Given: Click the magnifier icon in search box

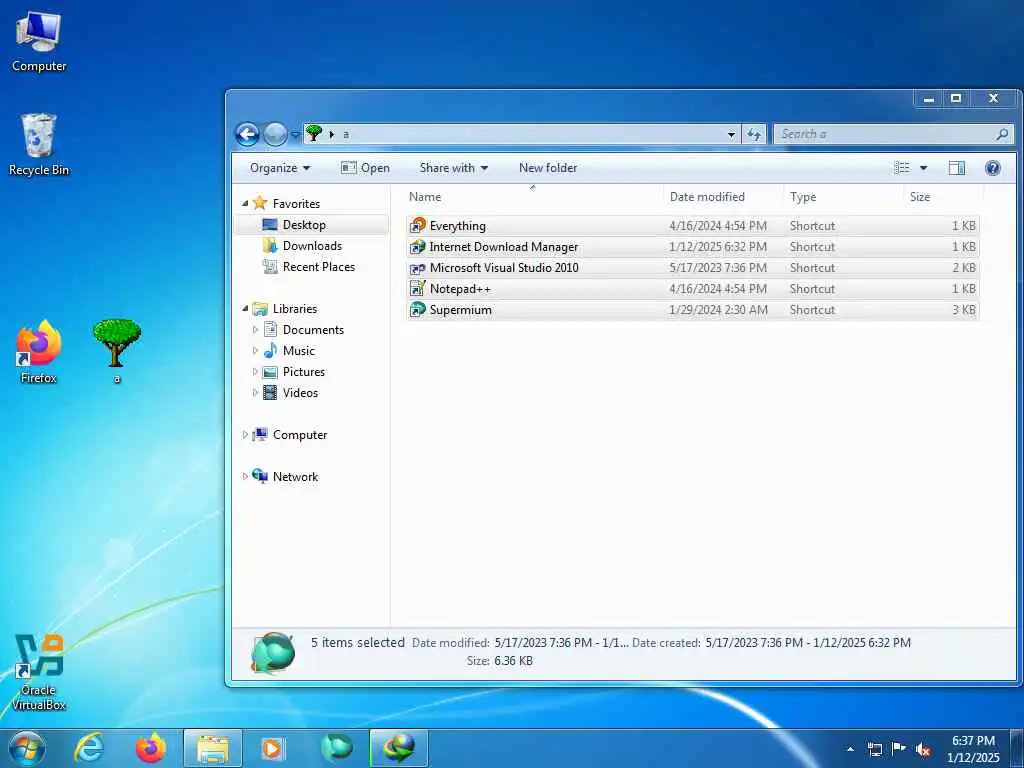Looking at the screenshot, I should pyautogui.click(x=1002, y=135).
